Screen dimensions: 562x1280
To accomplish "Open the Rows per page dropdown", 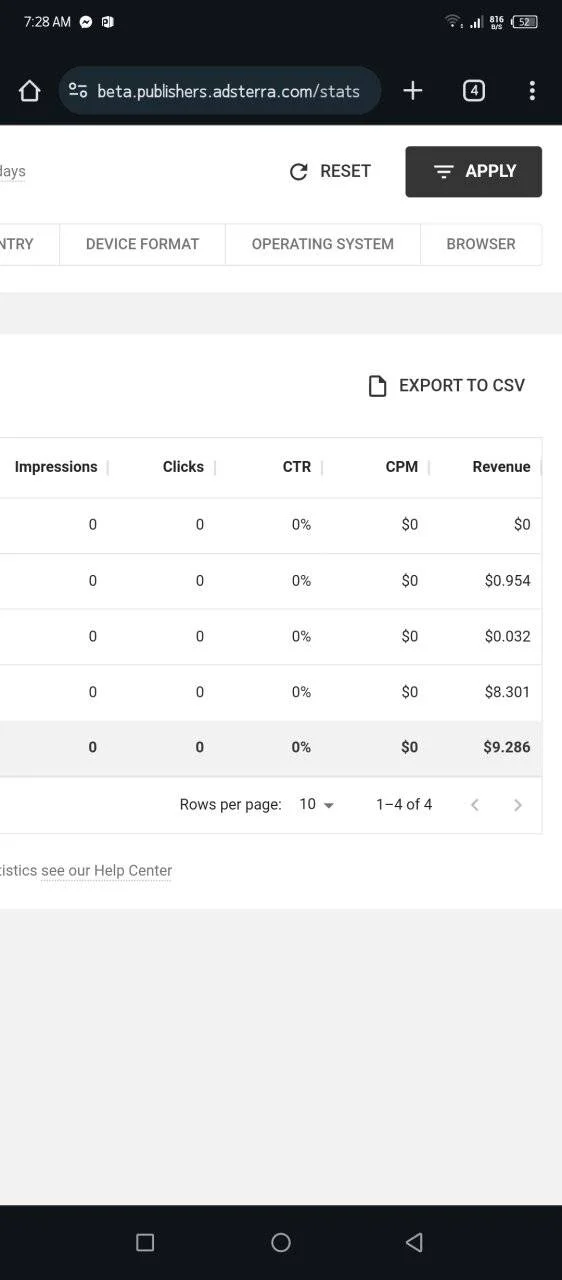I will click(x=317, y=805).
